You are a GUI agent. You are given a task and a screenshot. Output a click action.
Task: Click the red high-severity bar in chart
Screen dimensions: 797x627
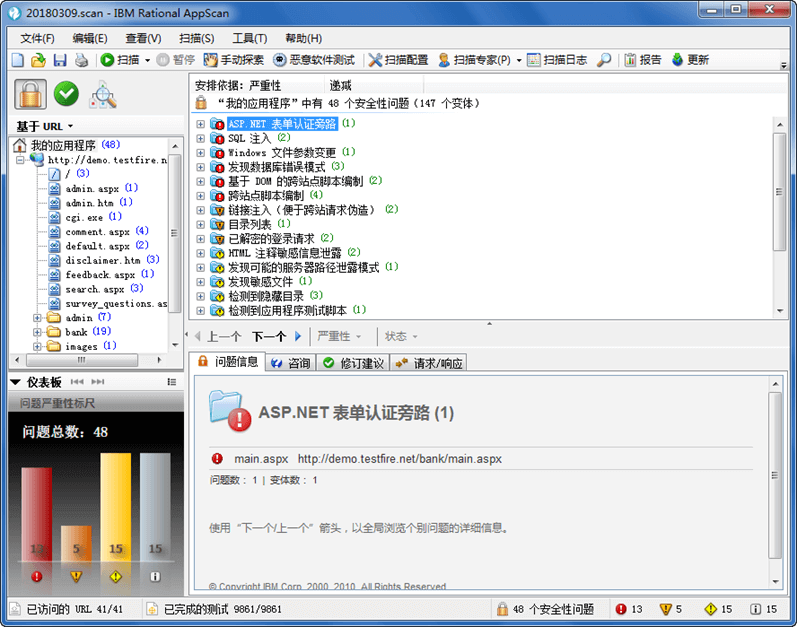click(x=37, y=514)
